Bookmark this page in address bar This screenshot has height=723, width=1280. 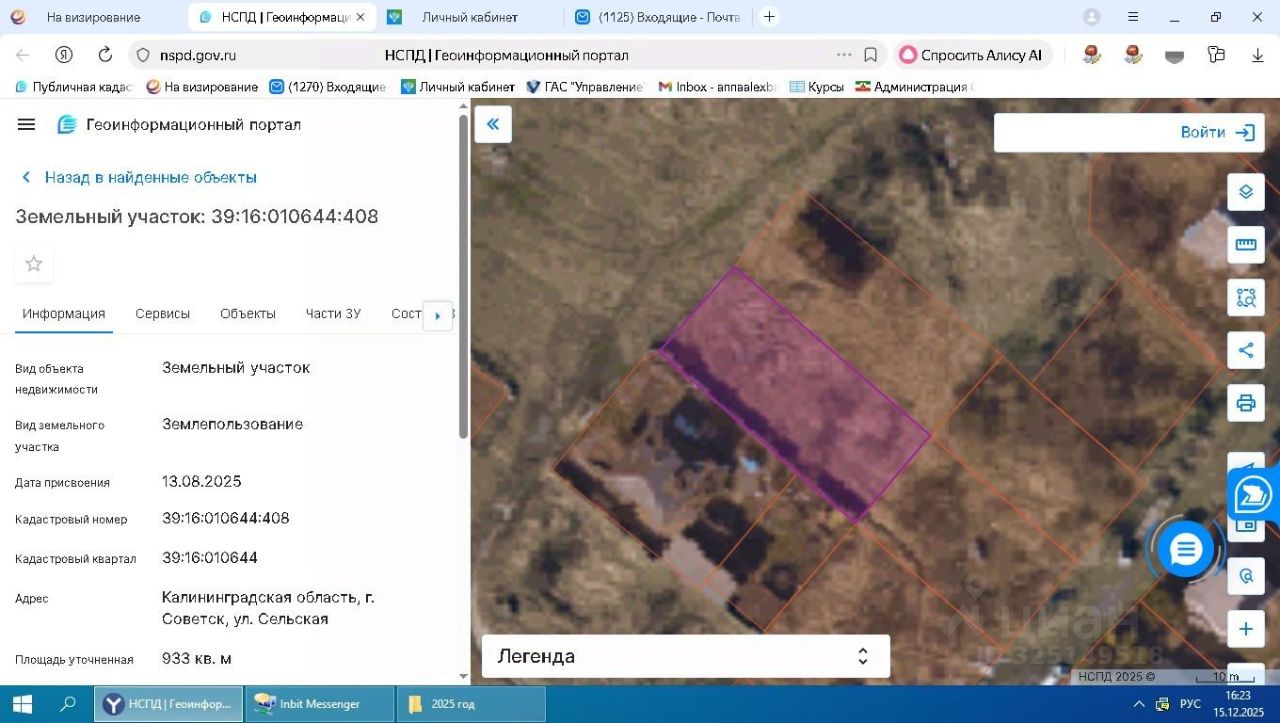point(871,55)
